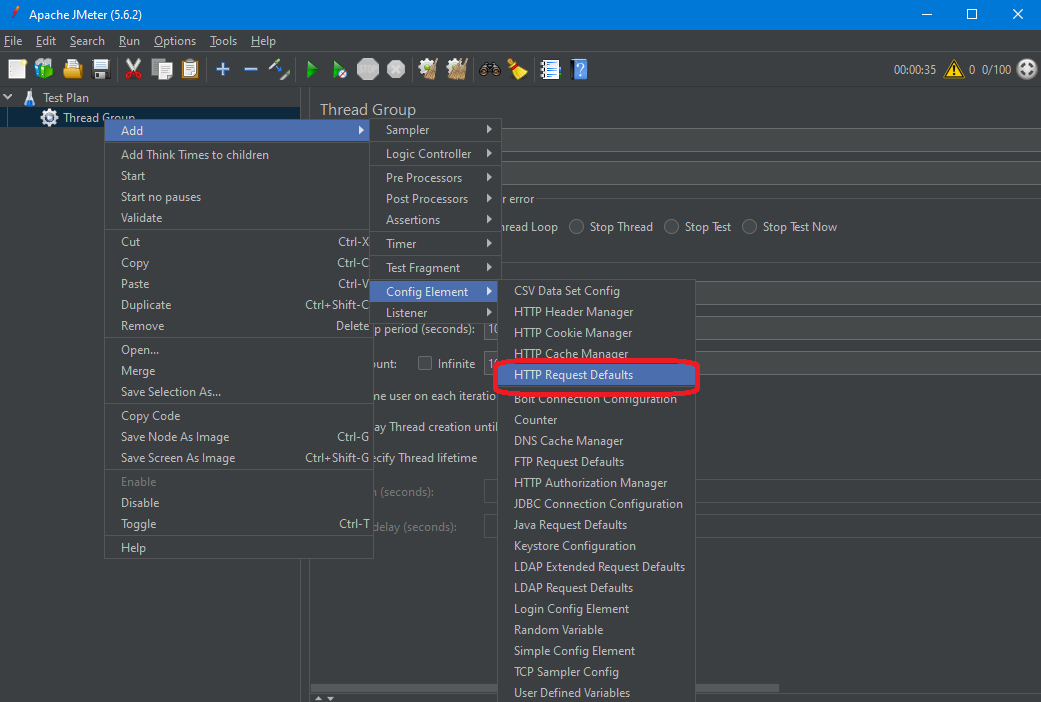Open the Options menu in menu bar
Viewport: 1041px width, 702px height.
pos(175,41)
